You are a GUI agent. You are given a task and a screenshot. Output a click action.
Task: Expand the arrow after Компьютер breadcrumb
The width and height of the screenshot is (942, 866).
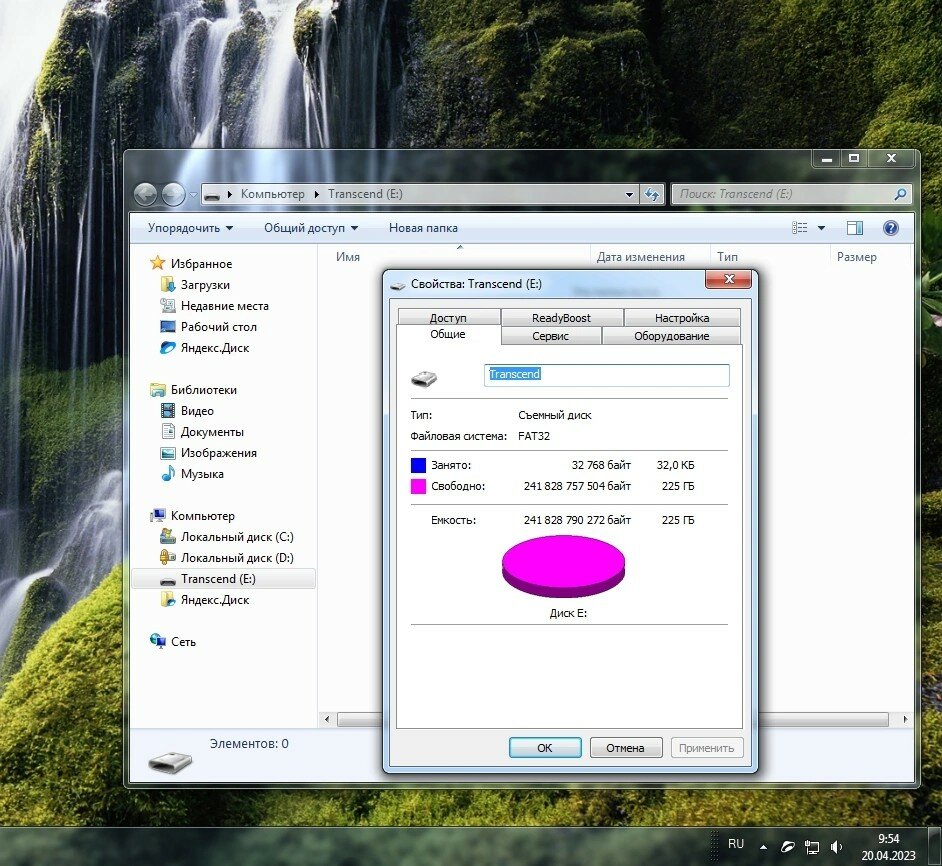(x=317, y=194)
